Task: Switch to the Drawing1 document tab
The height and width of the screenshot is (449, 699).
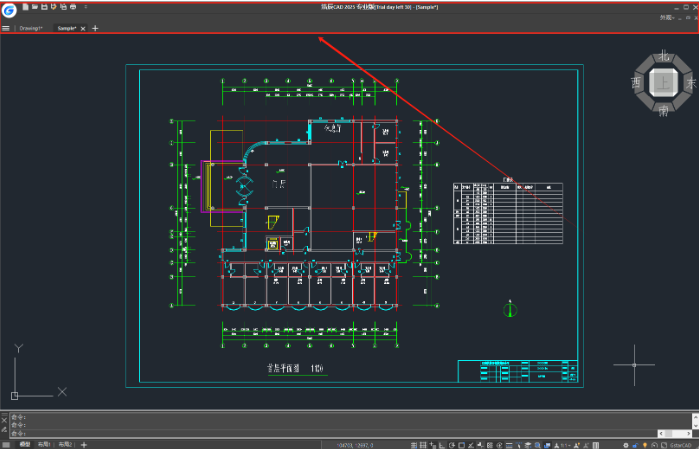Action: click(31, 28)
